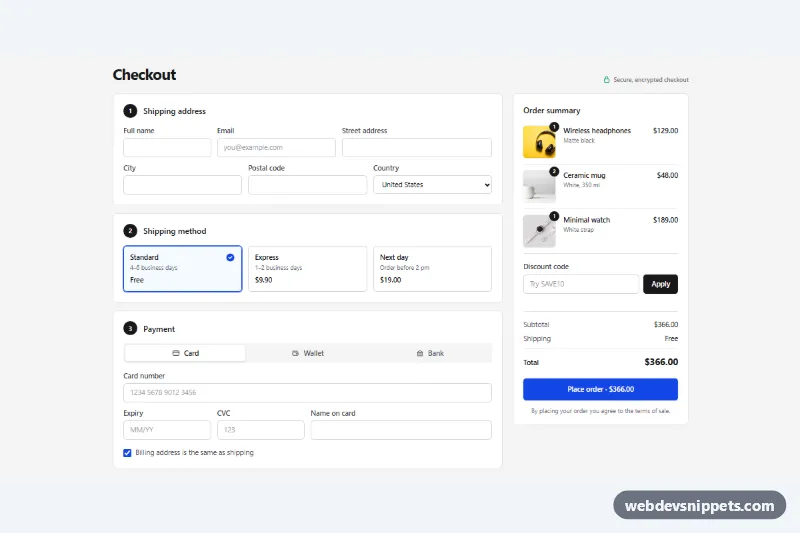The width and height of the screenshot is (800, 533).
Task: Click the quantity badge on ceramic mug thumbnail
Action: coord(554,171)
